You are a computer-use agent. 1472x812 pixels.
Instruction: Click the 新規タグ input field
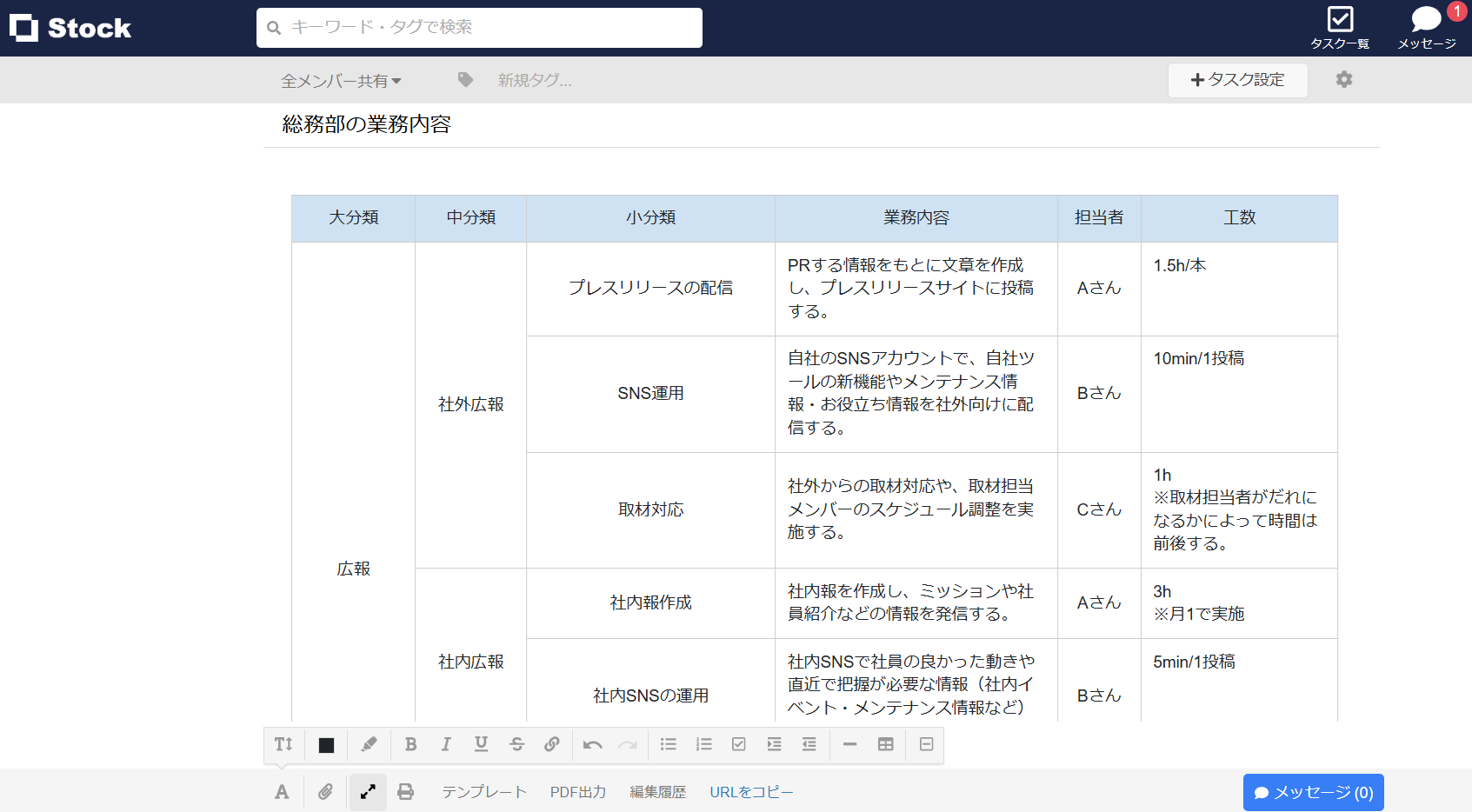point(535,80)
